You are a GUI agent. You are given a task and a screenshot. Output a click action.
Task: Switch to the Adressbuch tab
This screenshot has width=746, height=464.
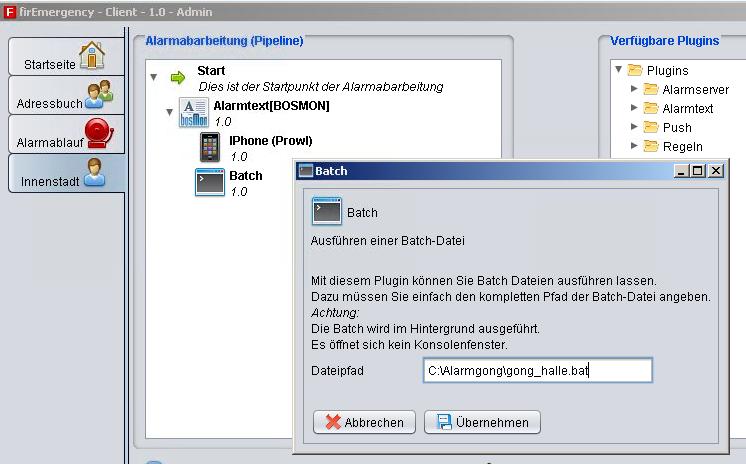(x=66, y=97)
